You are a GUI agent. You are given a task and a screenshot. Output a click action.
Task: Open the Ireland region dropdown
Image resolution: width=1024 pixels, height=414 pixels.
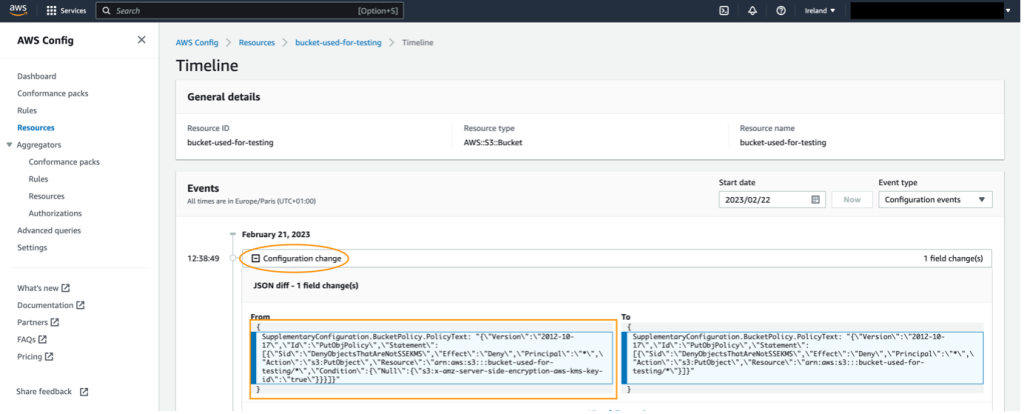(x=820, y=10)
